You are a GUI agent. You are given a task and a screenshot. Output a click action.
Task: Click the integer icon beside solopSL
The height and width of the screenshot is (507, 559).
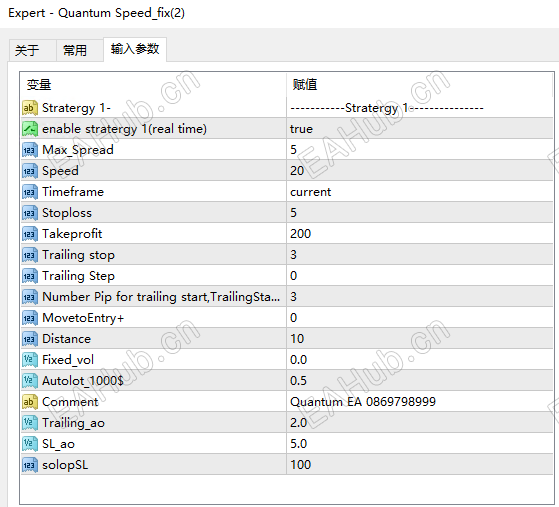[x=30, y=465]
